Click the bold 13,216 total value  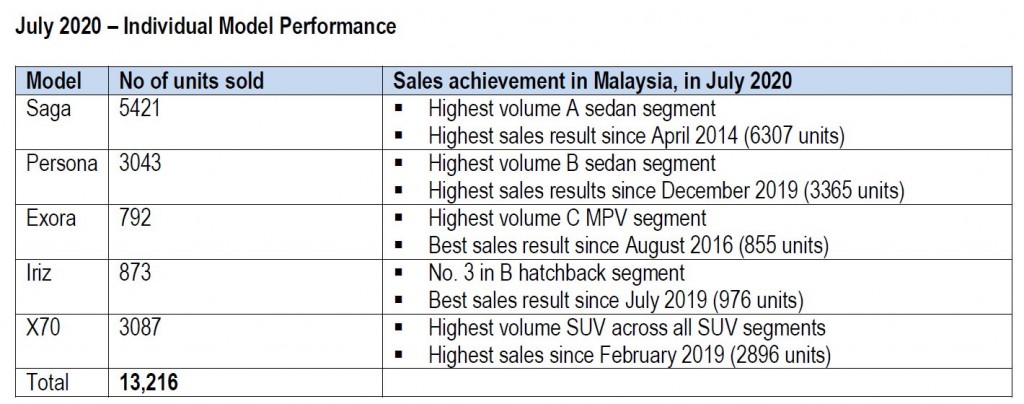(x=148, y=382)
